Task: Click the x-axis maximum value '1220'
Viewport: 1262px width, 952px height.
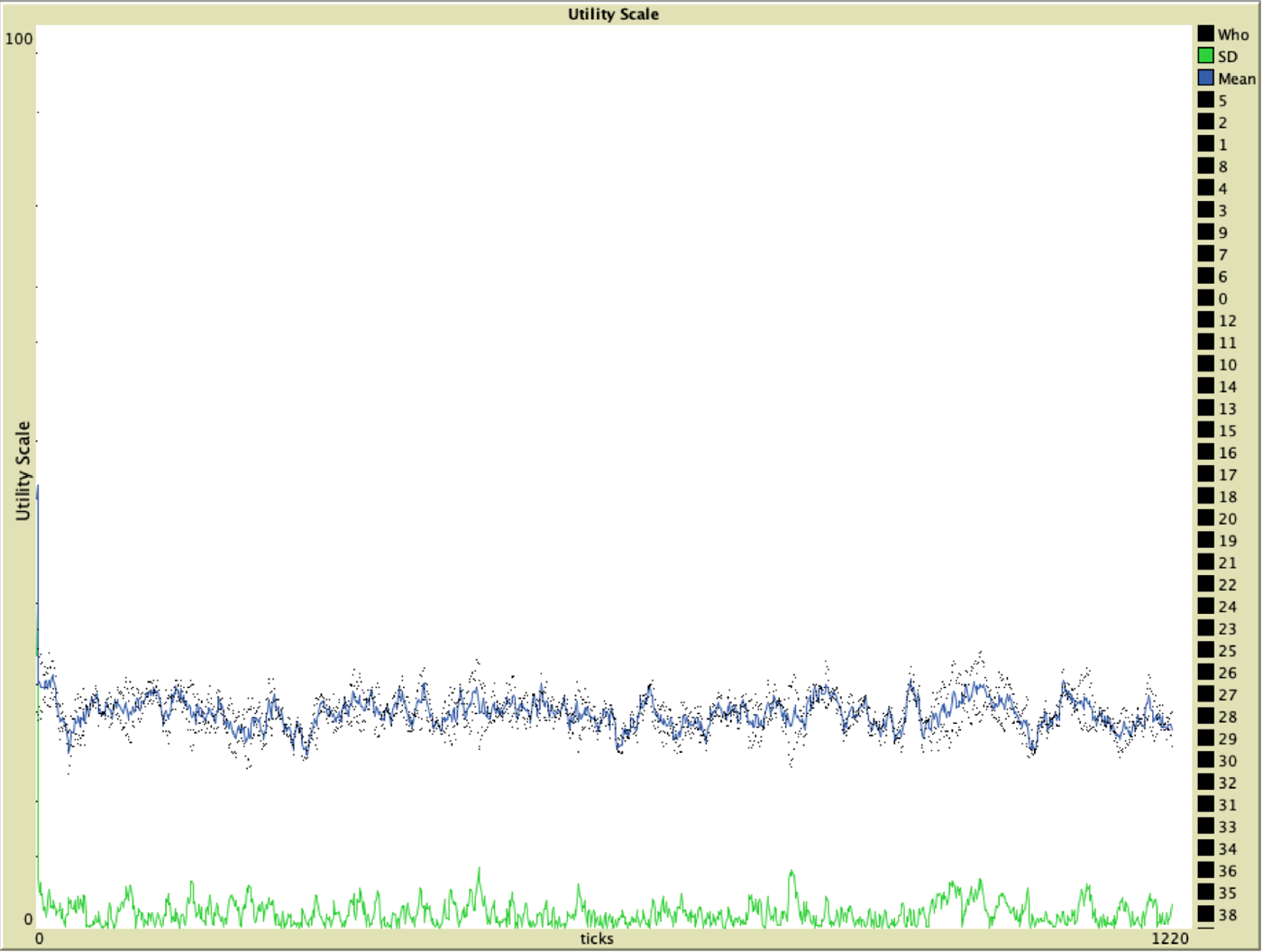Action: click(x=1171, y=938)
